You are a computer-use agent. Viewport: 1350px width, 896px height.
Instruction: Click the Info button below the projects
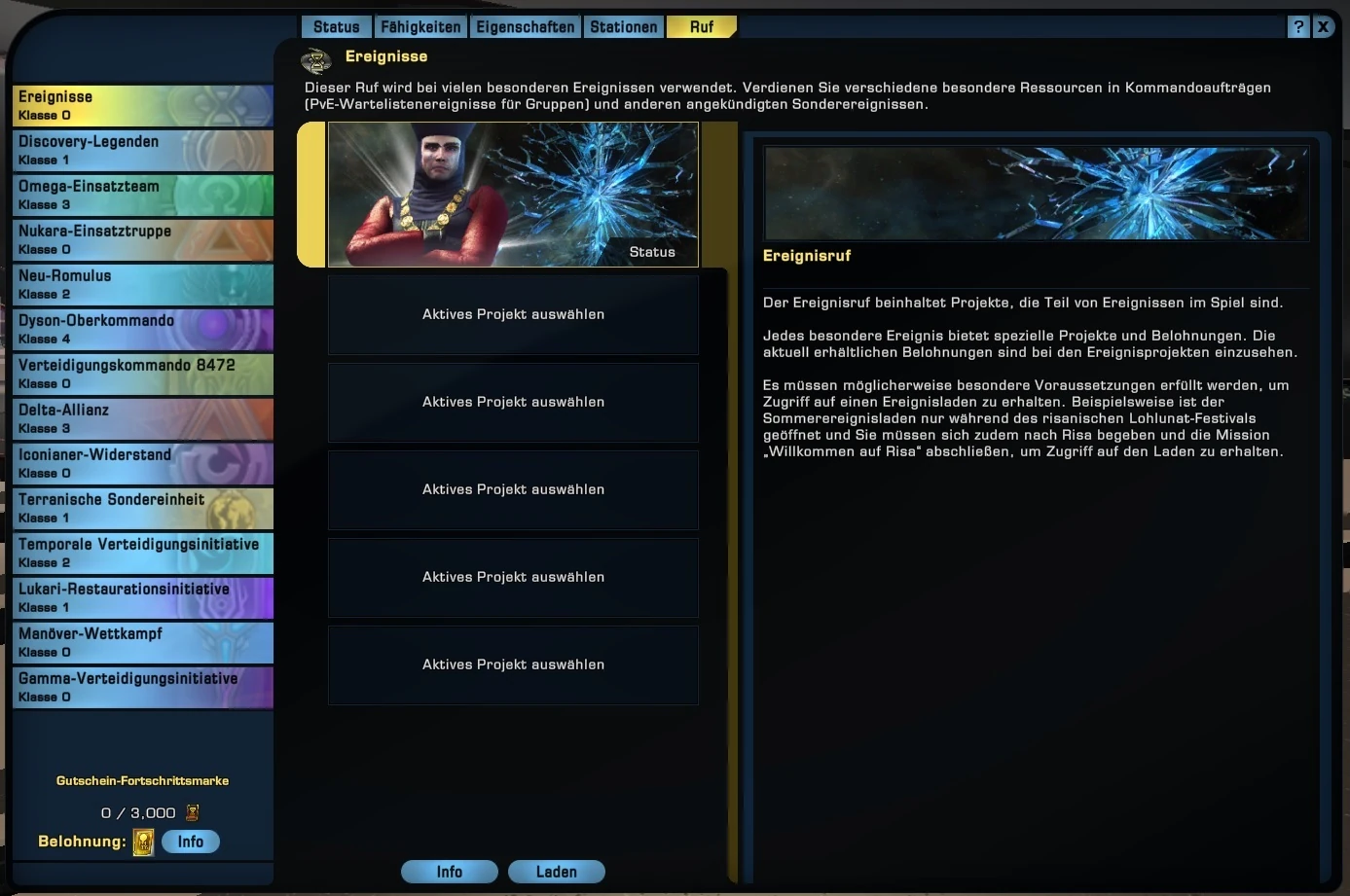(450, 872)
